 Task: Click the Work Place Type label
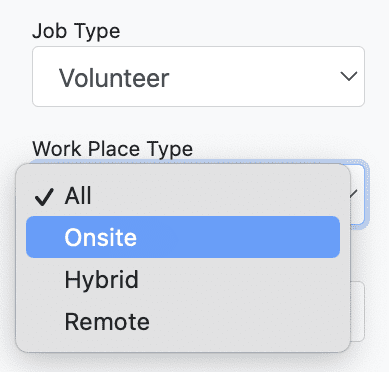[113, 149]
